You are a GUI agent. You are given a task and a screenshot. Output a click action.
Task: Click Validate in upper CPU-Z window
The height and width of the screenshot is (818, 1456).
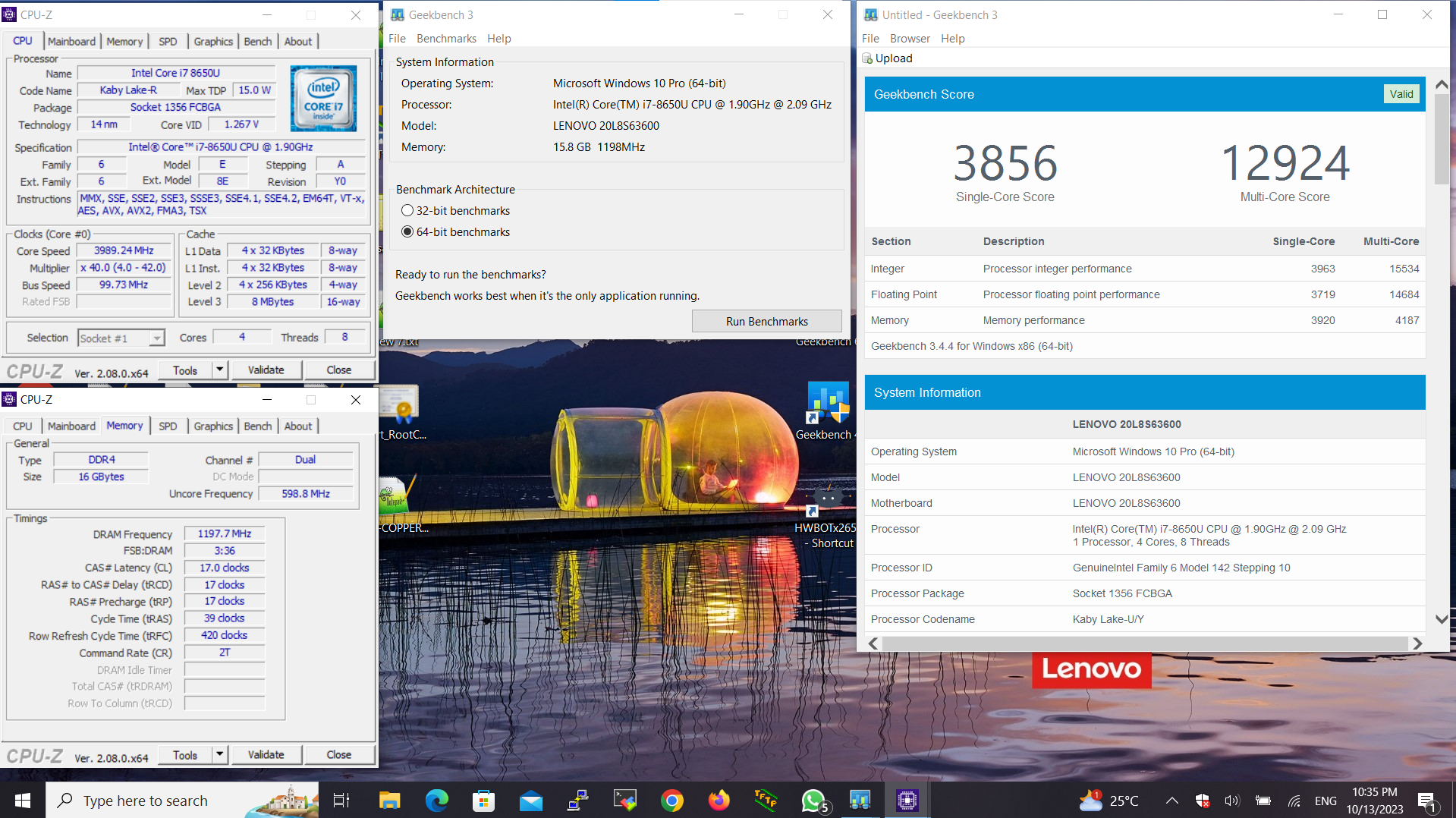point(266,370)
